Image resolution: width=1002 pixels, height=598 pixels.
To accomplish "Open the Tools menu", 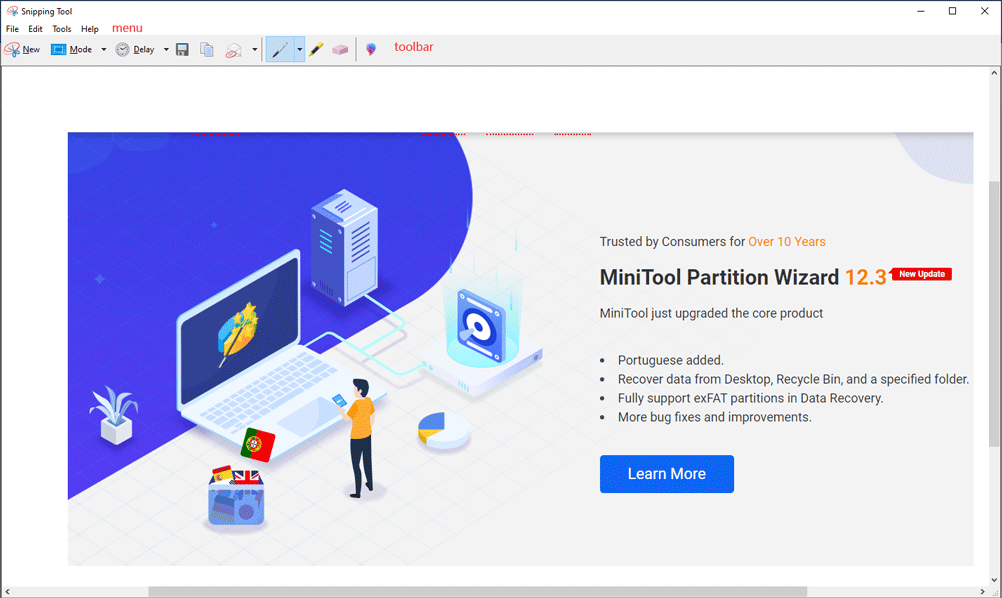I will 61,29.
